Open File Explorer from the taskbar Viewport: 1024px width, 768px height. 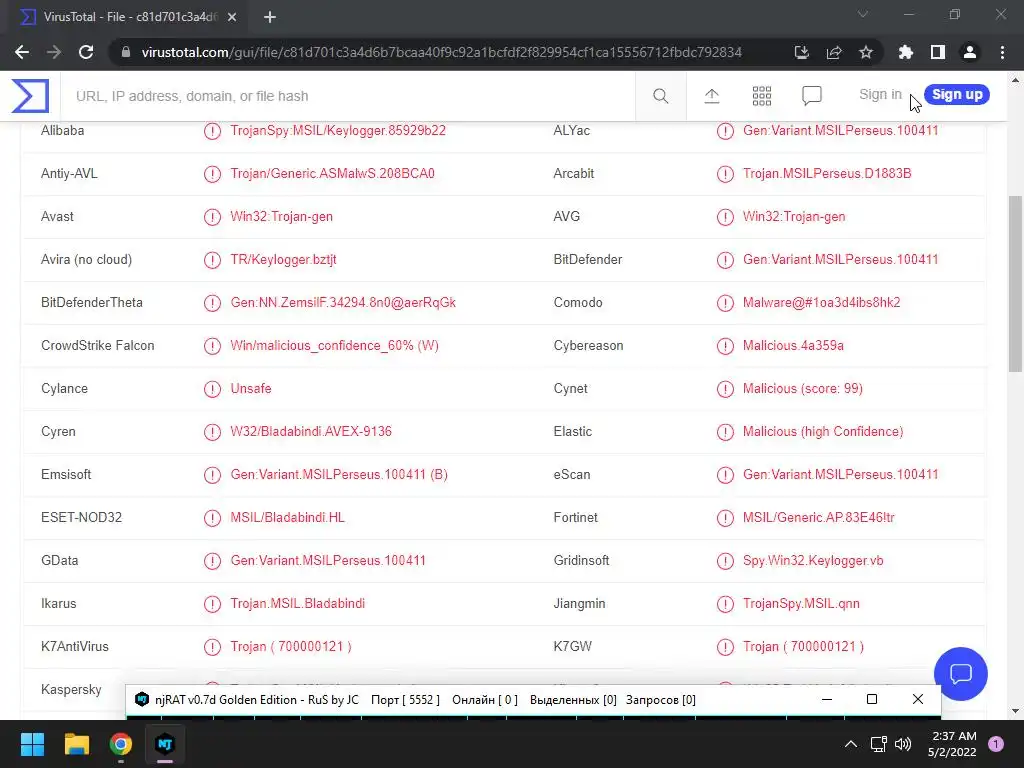(76, 744)
